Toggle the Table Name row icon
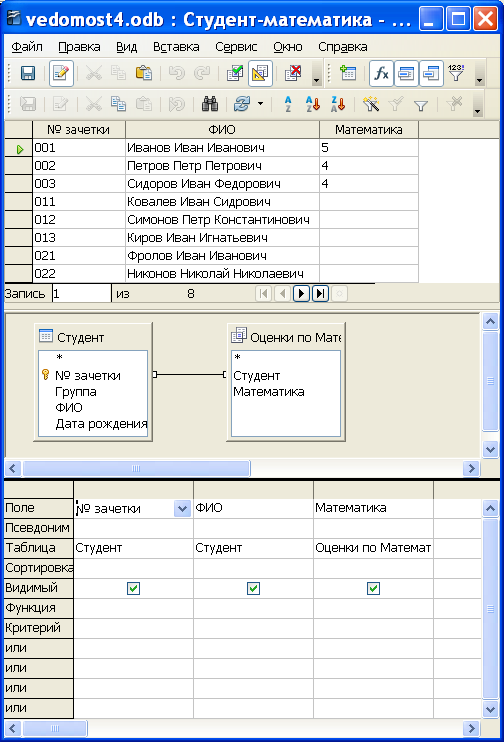 pos(406,73)
